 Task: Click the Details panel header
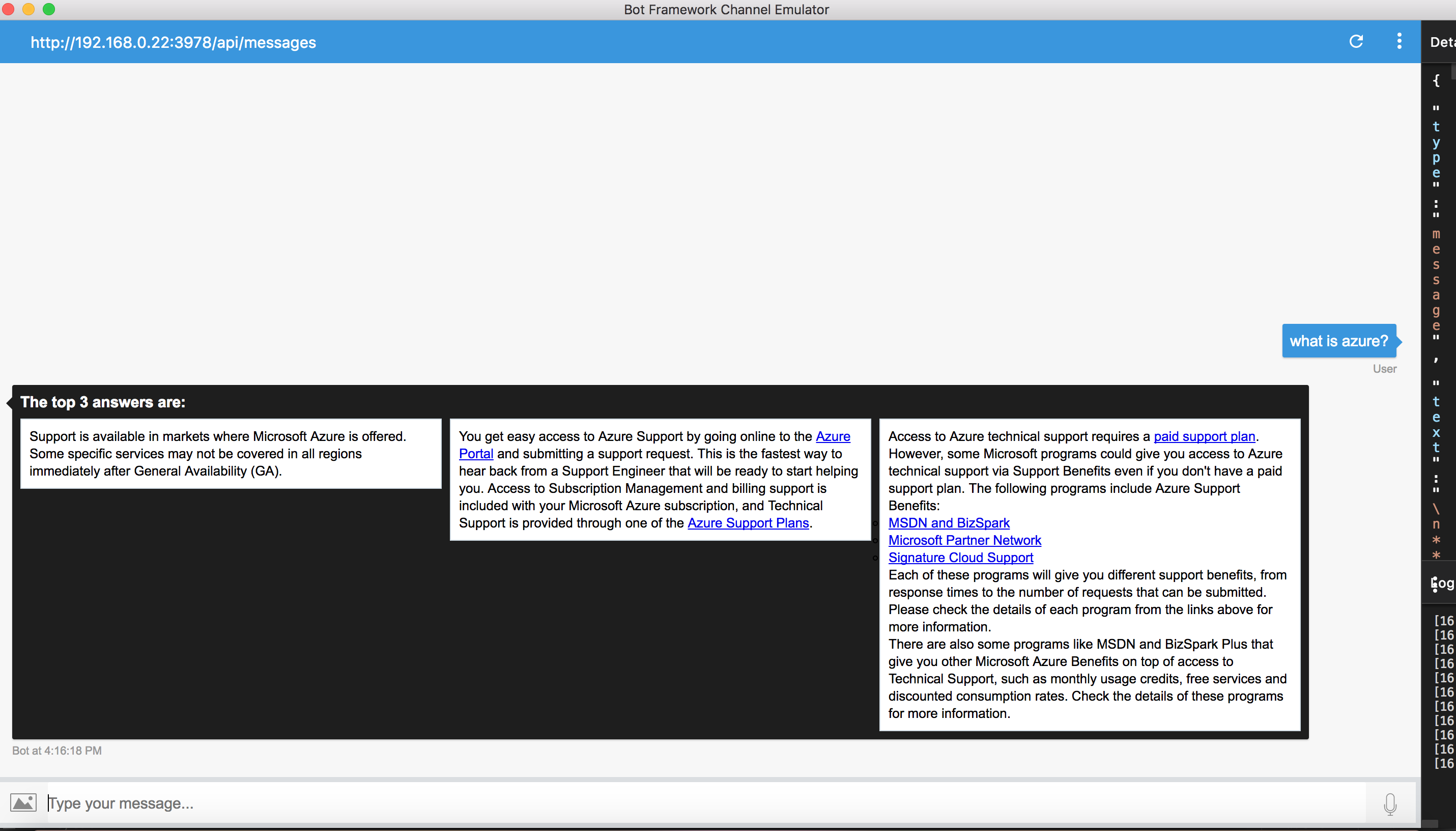tap(1442, 42)
